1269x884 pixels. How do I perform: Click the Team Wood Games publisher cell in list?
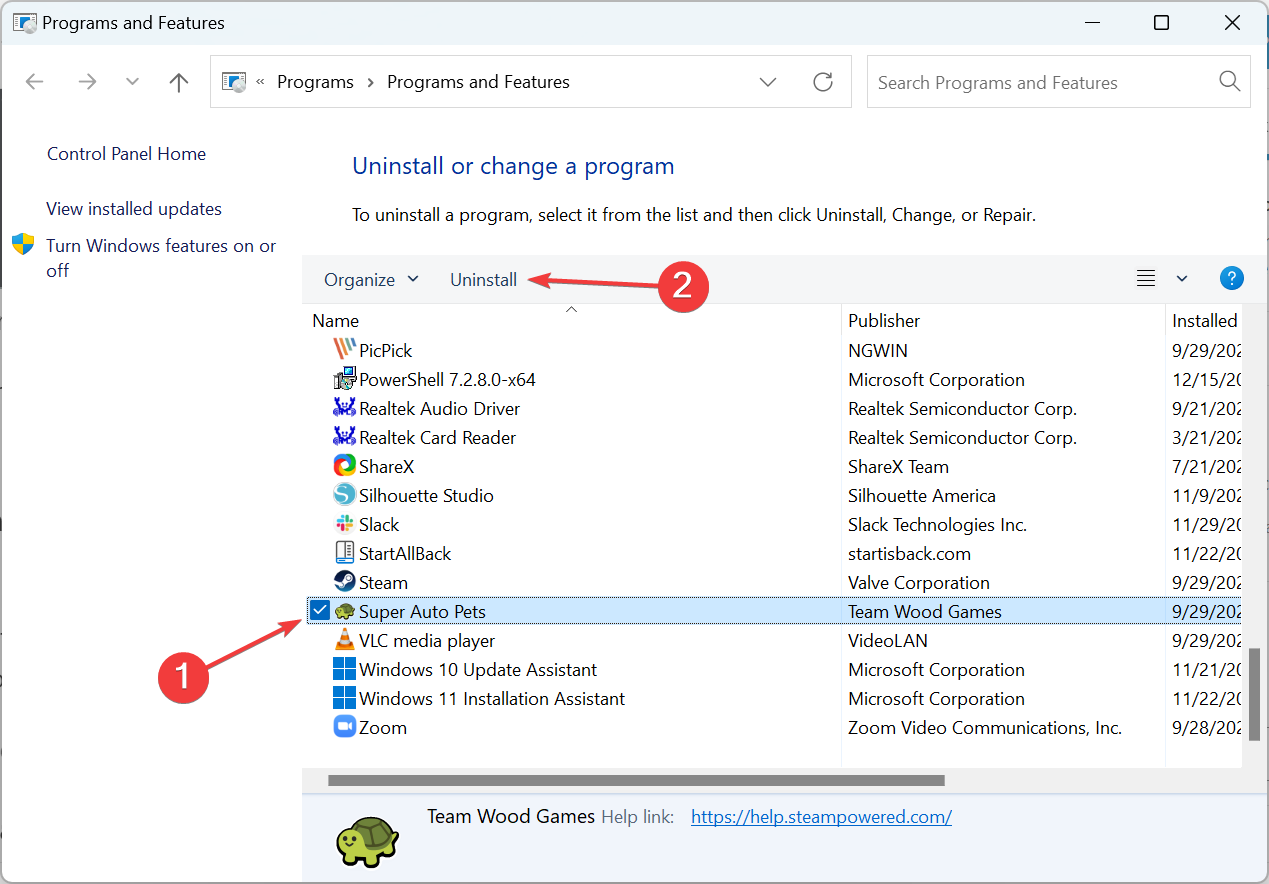(925, 611)
